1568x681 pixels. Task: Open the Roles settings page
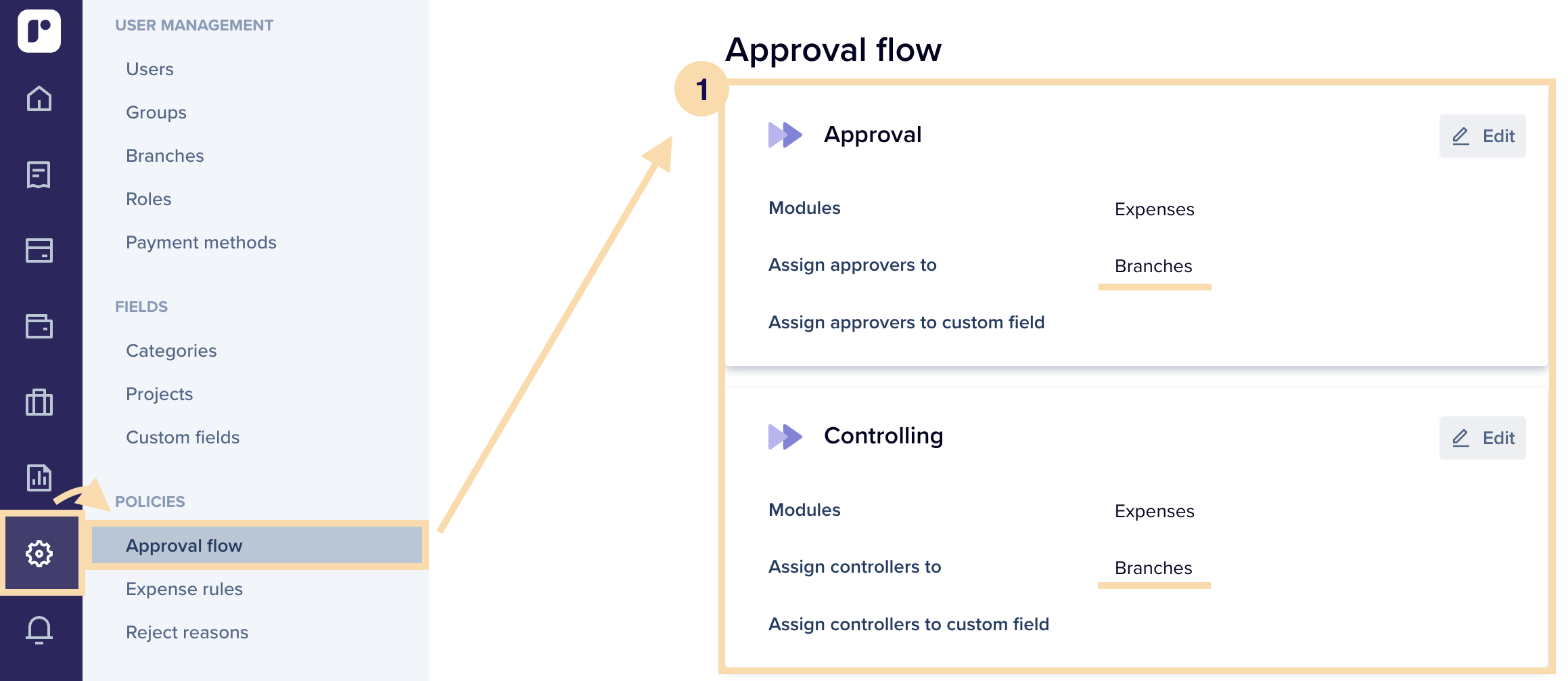click(x=149, y=199)
